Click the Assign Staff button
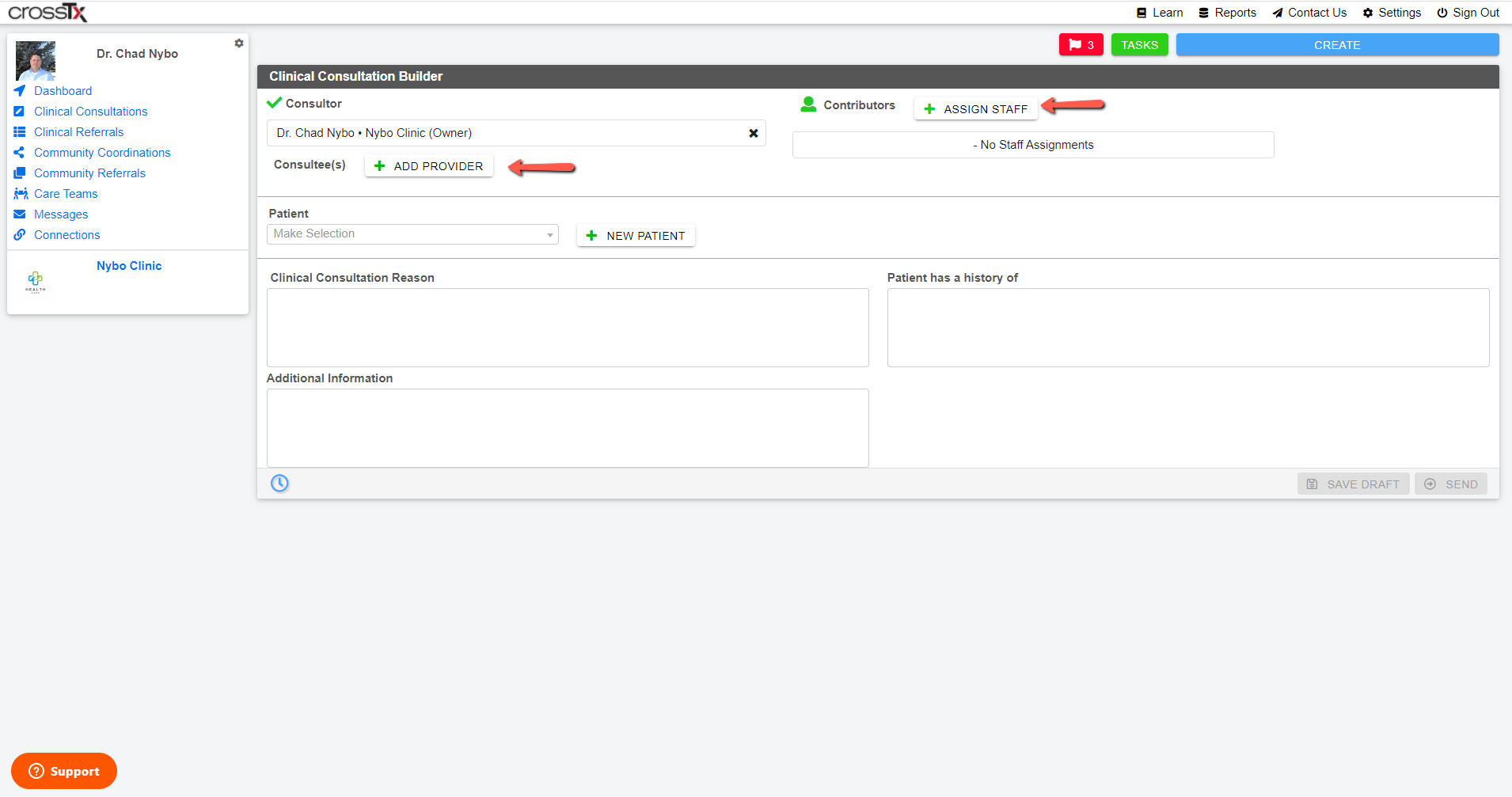1512x797 pixels. [x=976, y=109]
